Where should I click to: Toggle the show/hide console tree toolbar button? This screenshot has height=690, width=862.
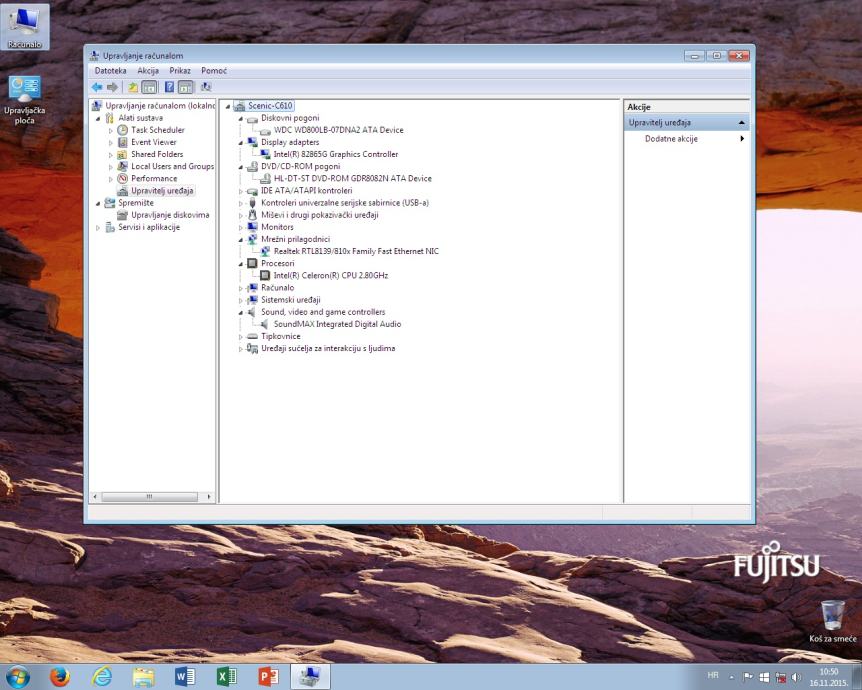148,87
